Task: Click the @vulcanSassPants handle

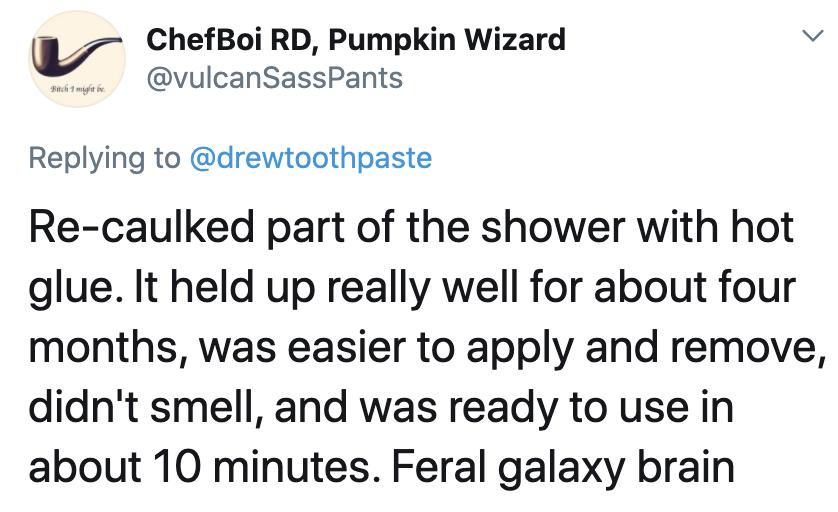Action: click(274, 78)
